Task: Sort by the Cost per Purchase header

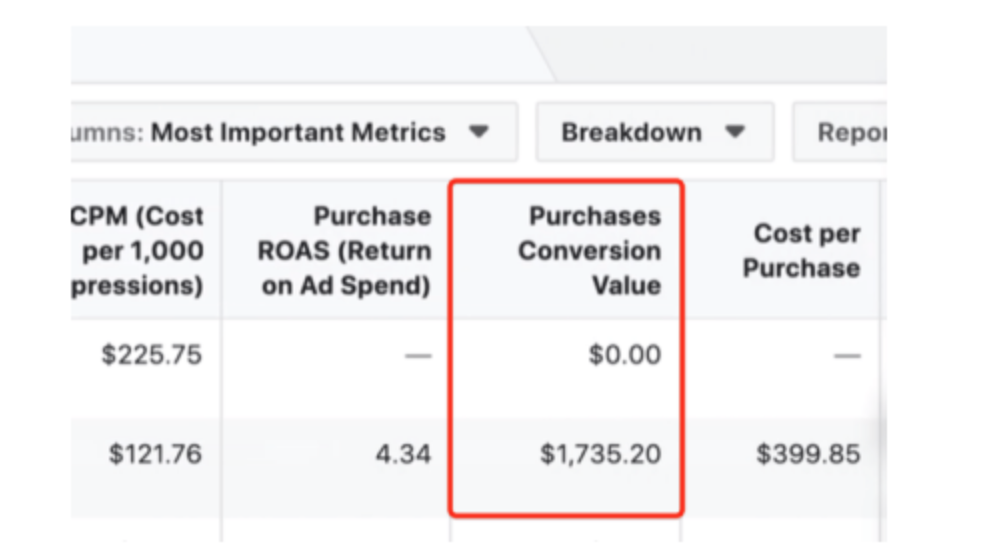Action: [x=806, y=251]
